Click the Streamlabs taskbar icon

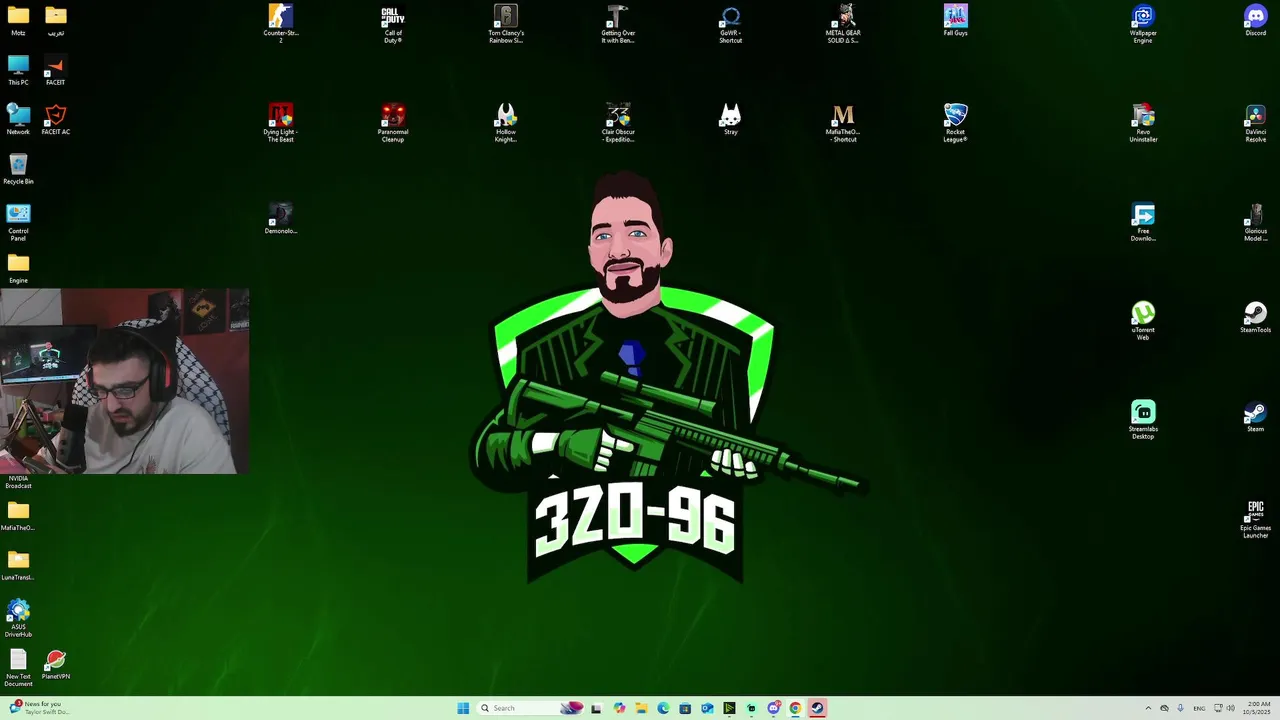point(751,708)
